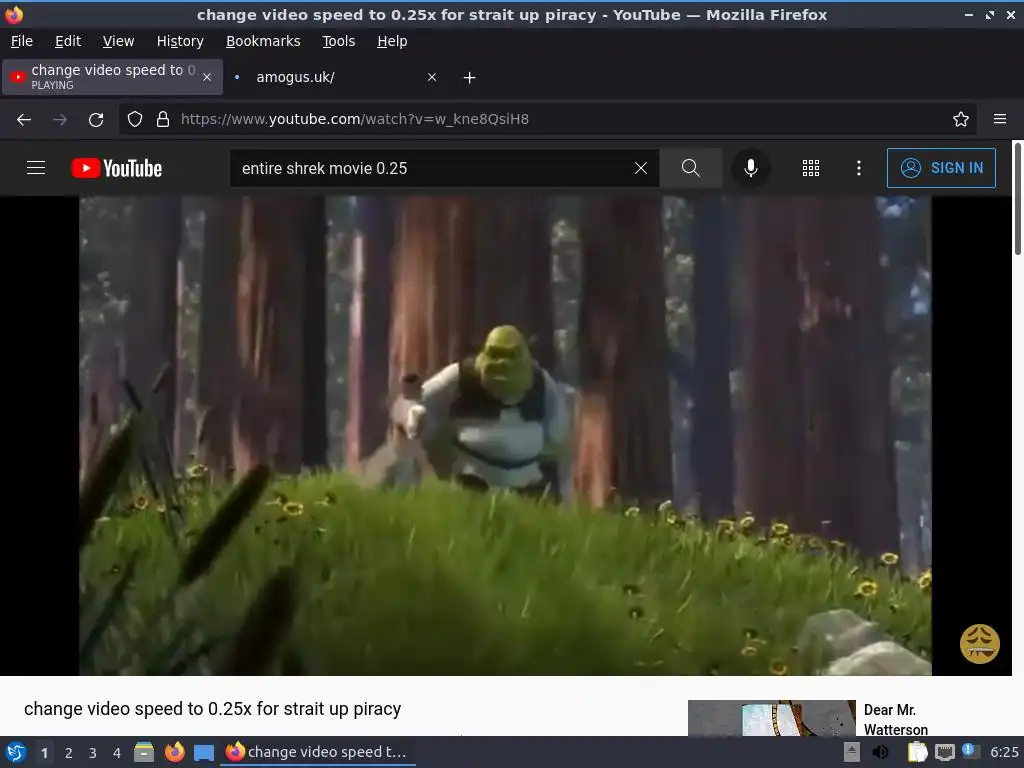This screenshot has height=768, width=1024.
Task: Open the Edit menu
Action: 68,41
